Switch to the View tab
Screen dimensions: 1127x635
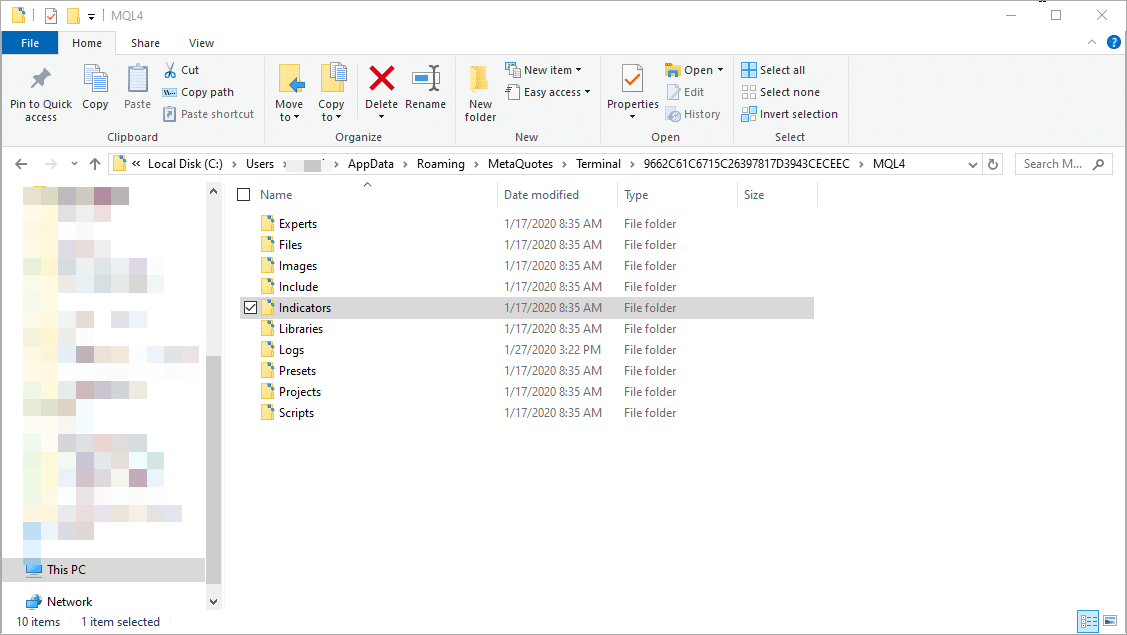(201, 43)
